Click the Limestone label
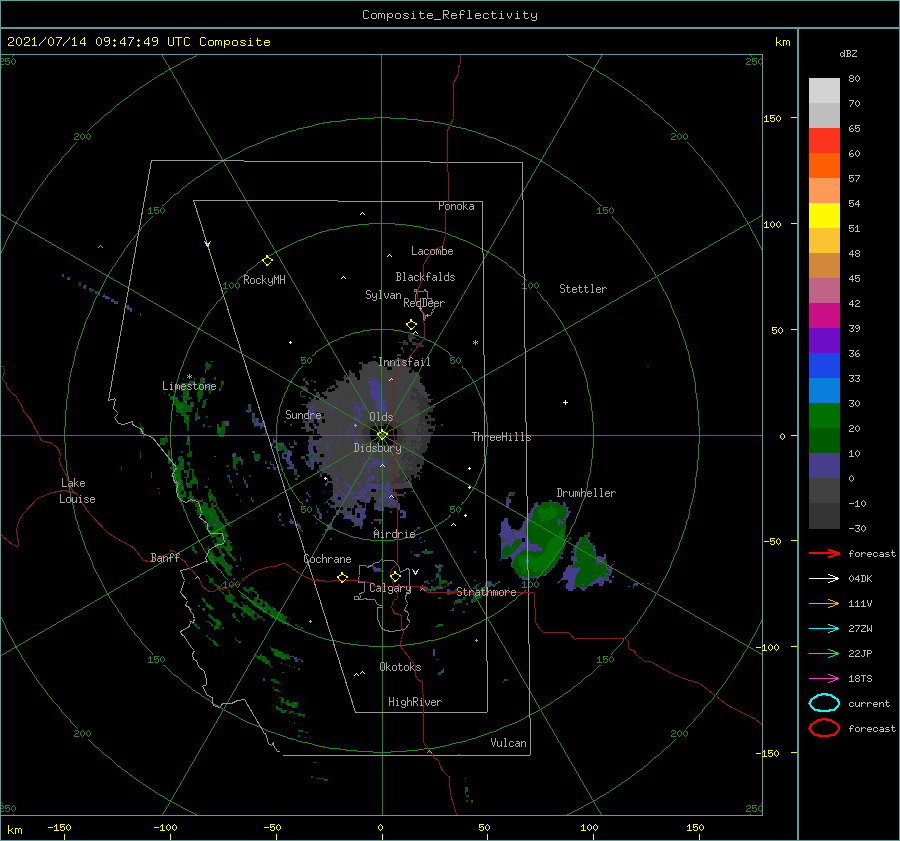900x841 pixels. point(189,386)
